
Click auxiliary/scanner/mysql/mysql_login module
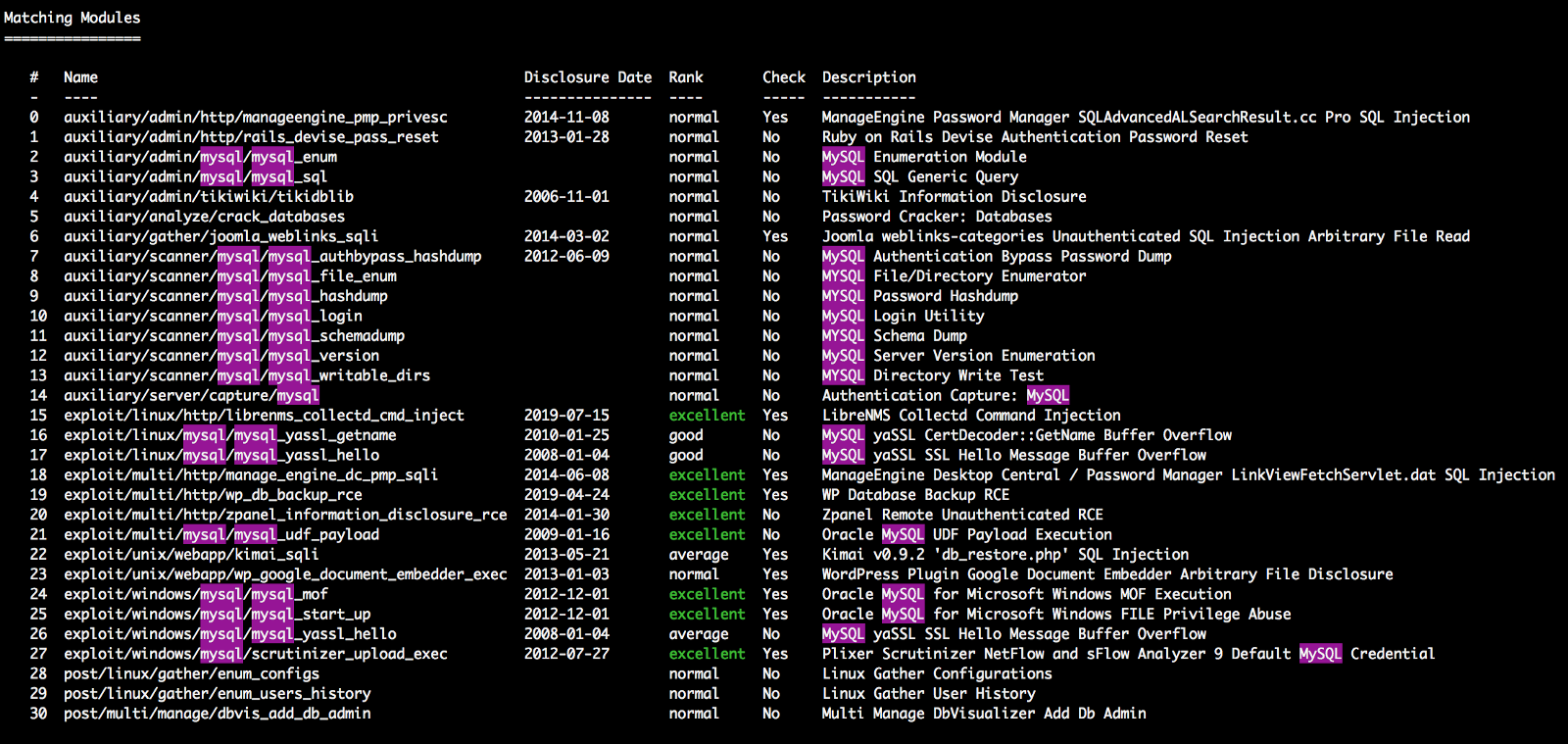(213, 317)
